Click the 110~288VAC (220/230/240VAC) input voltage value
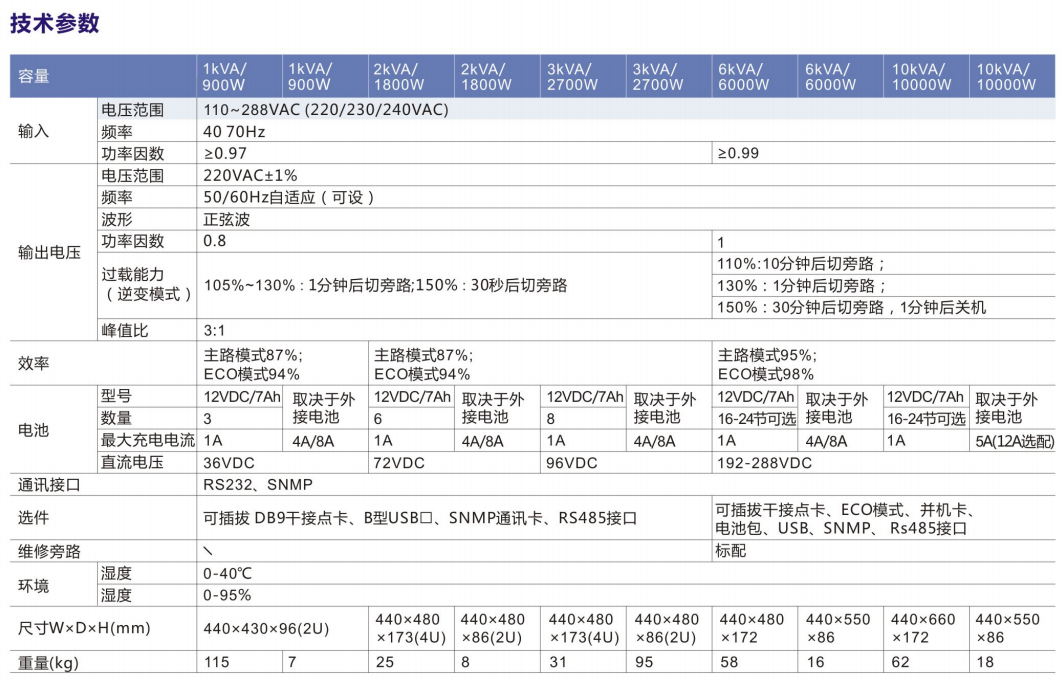The width and height of the screenshot is (1062, 680). pyautogui.click(x=326, y=110)
